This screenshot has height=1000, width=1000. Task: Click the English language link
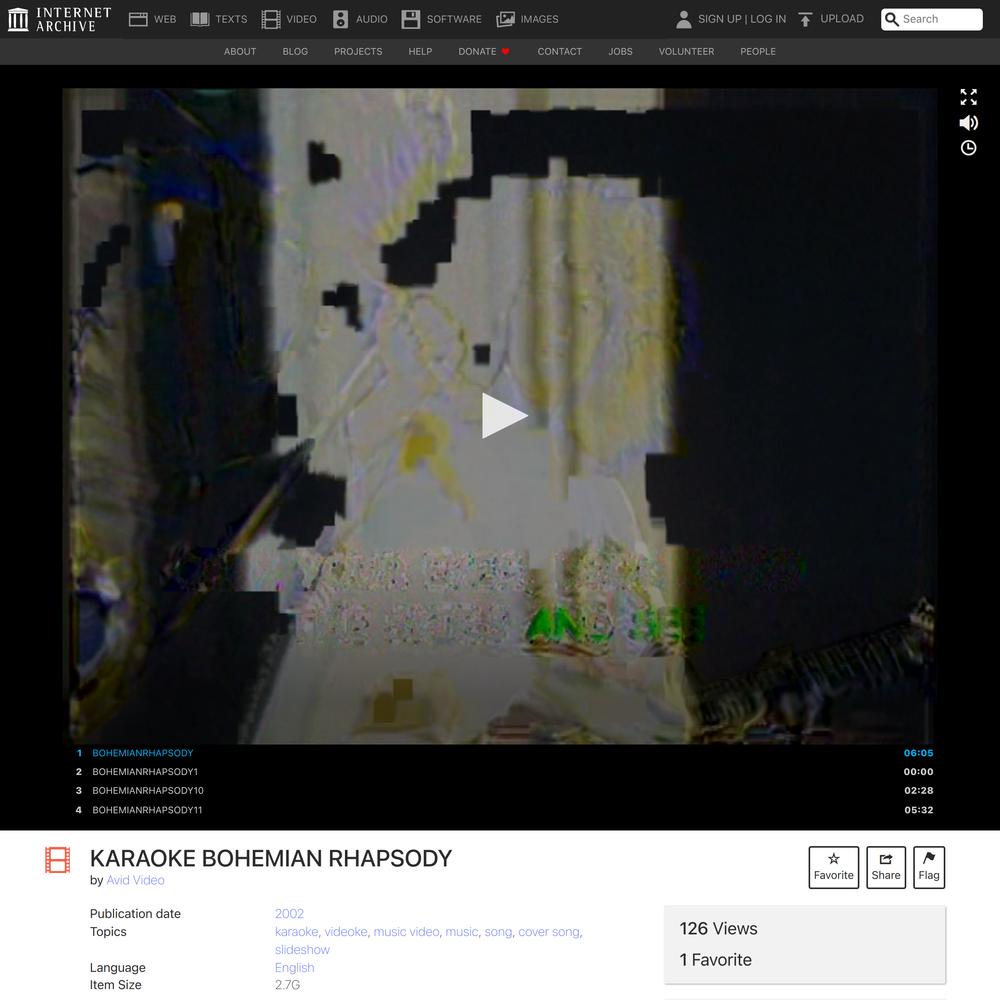pyautogui.click(x=295, y=967)
